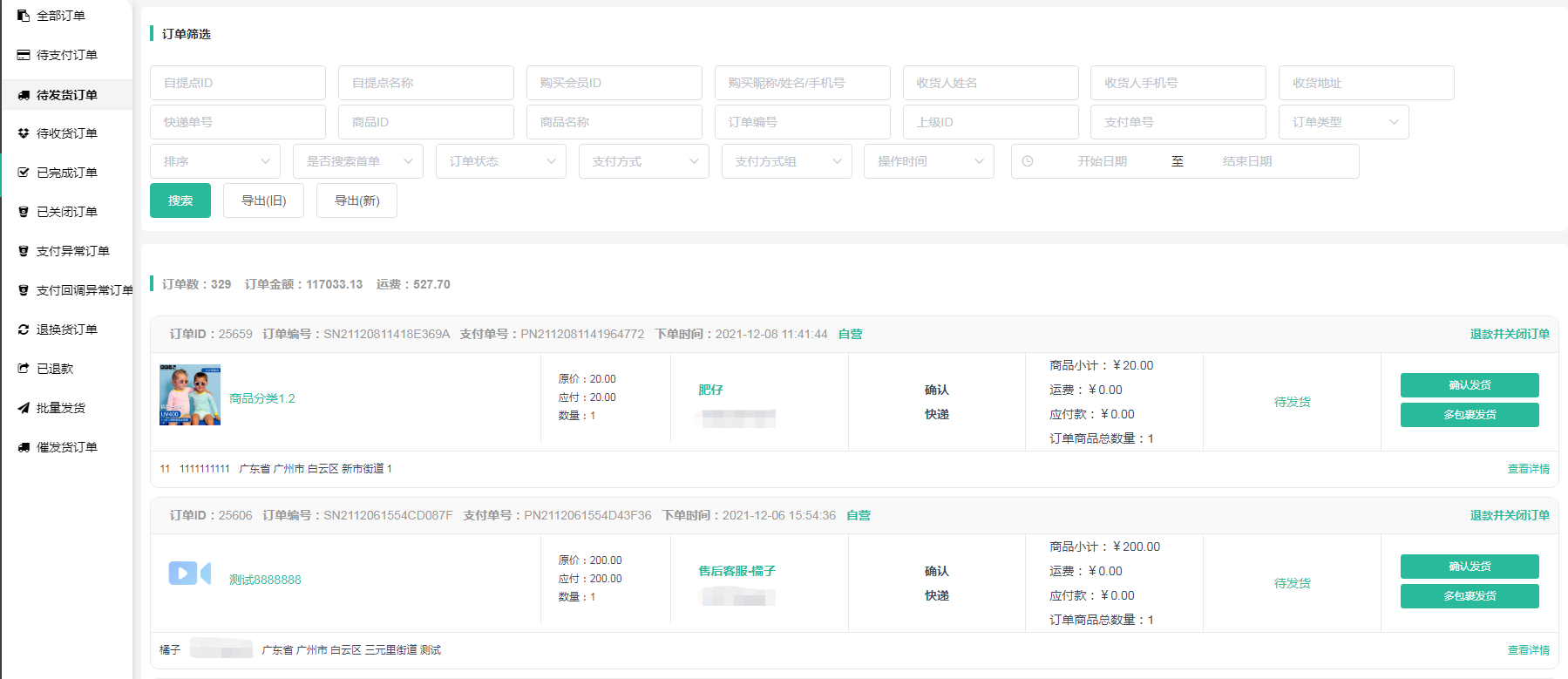1568x679 pixels.
Task: Expand the 支付方式 dropdown
Action: tap(643, 161)
